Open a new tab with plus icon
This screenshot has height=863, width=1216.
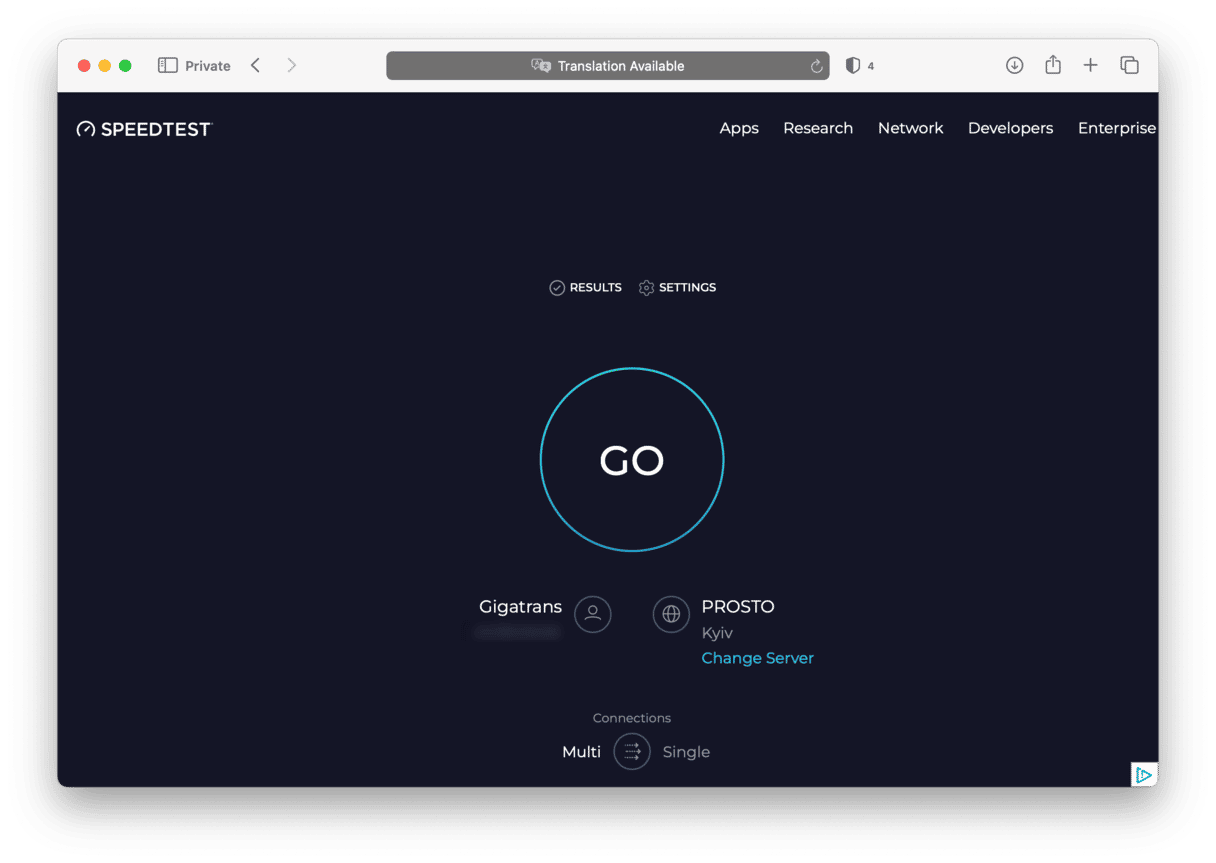(1090, 66)
